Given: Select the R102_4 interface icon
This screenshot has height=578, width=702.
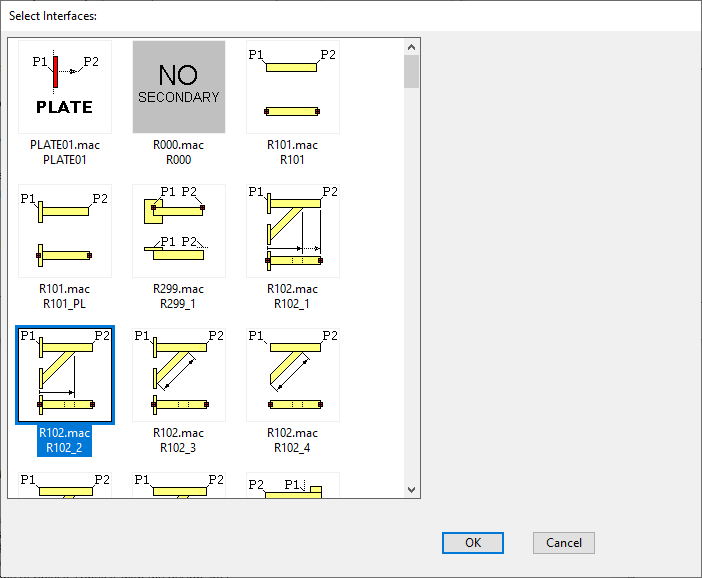Looking at the screenshot, I should 292,375.
